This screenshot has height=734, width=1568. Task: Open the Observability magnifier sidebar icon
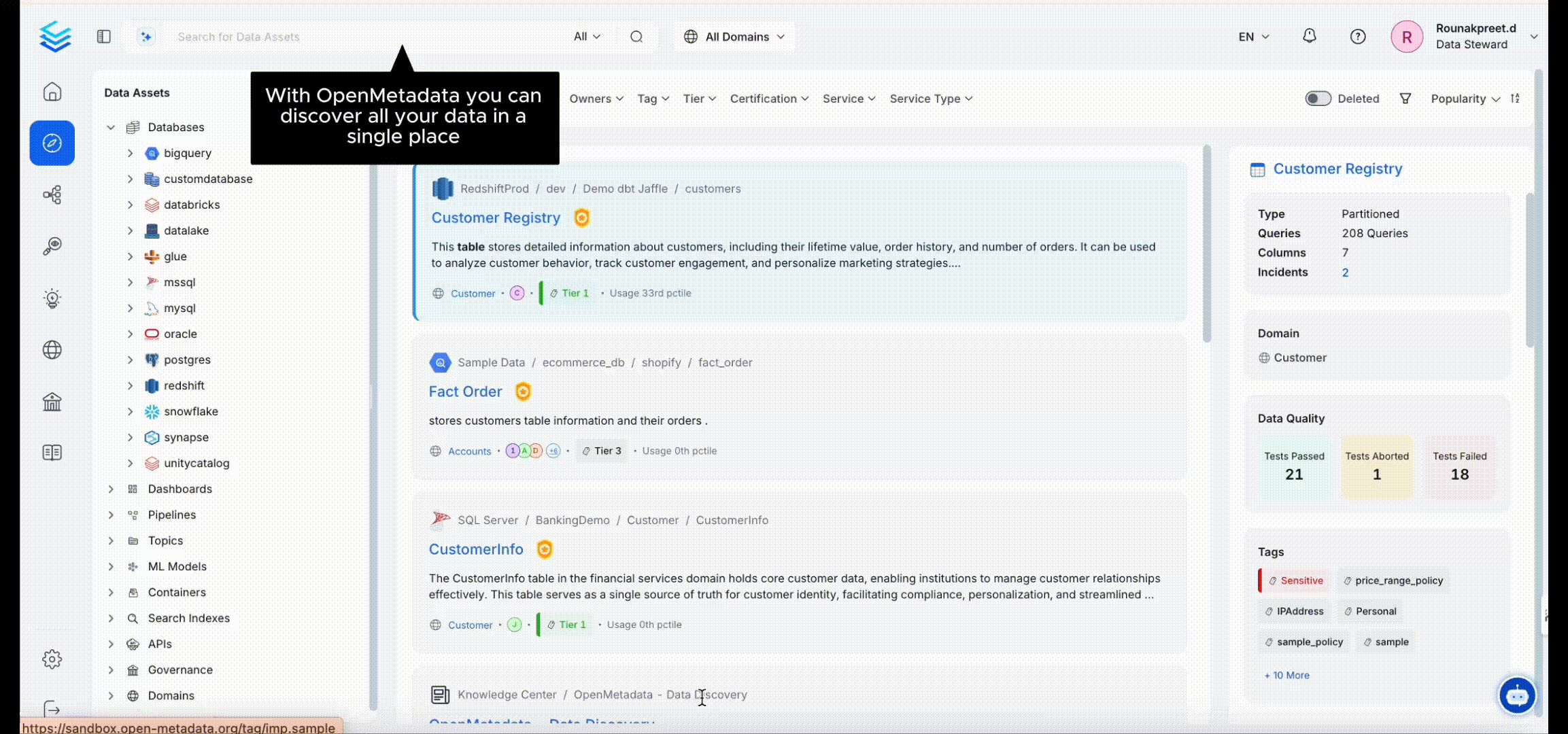tap(52, 246)
